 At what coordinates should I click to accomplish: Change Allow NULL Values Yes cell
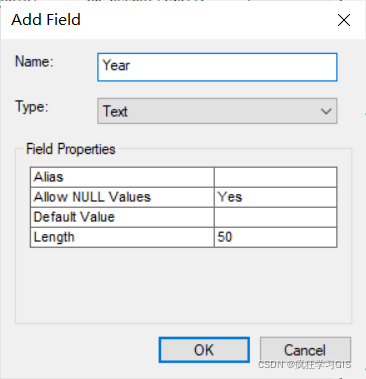[275, 197]
